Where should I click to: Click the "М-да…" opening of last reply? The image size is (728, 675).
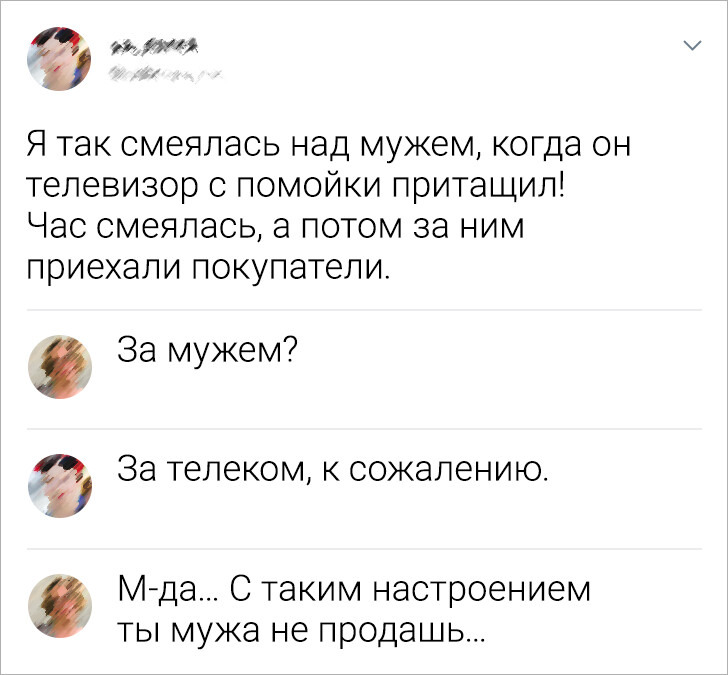click(165, 591)
